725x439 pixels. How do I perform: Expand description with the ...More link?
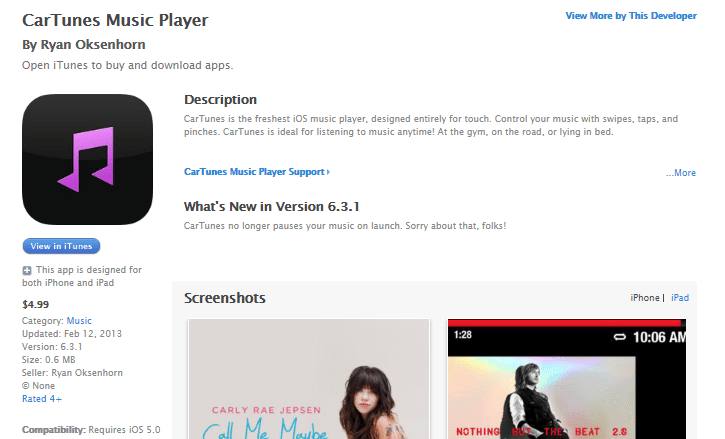pyautogui.click(x=681, y=173)
